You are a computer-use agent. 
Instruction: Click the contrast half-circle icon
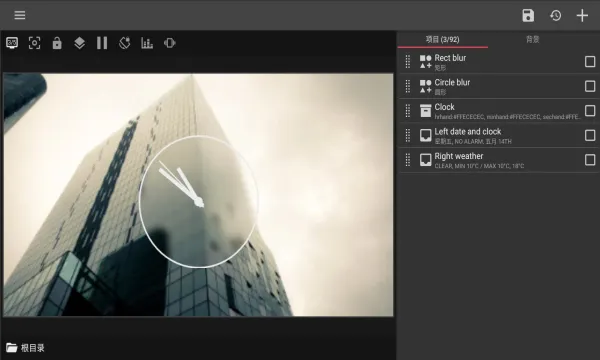tap(170, 43)
